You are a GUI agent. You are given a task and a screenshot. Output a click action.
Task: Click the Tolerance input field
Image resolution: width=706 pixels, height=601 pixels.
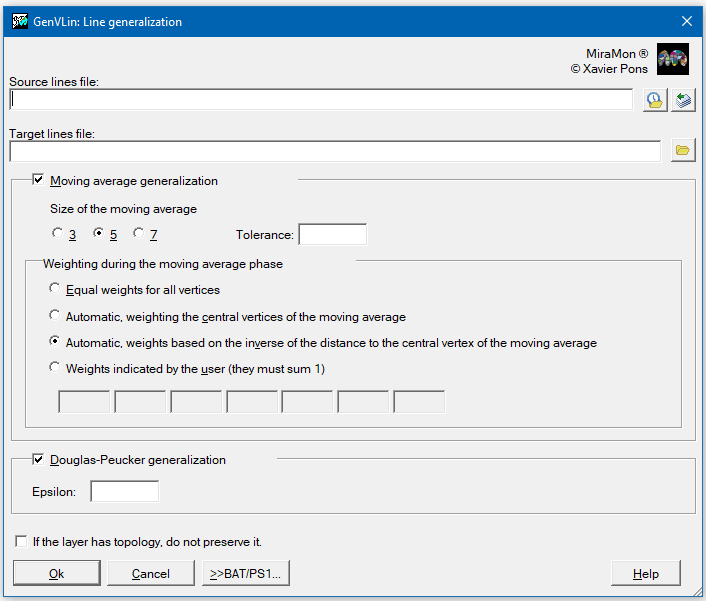[333, 235]
